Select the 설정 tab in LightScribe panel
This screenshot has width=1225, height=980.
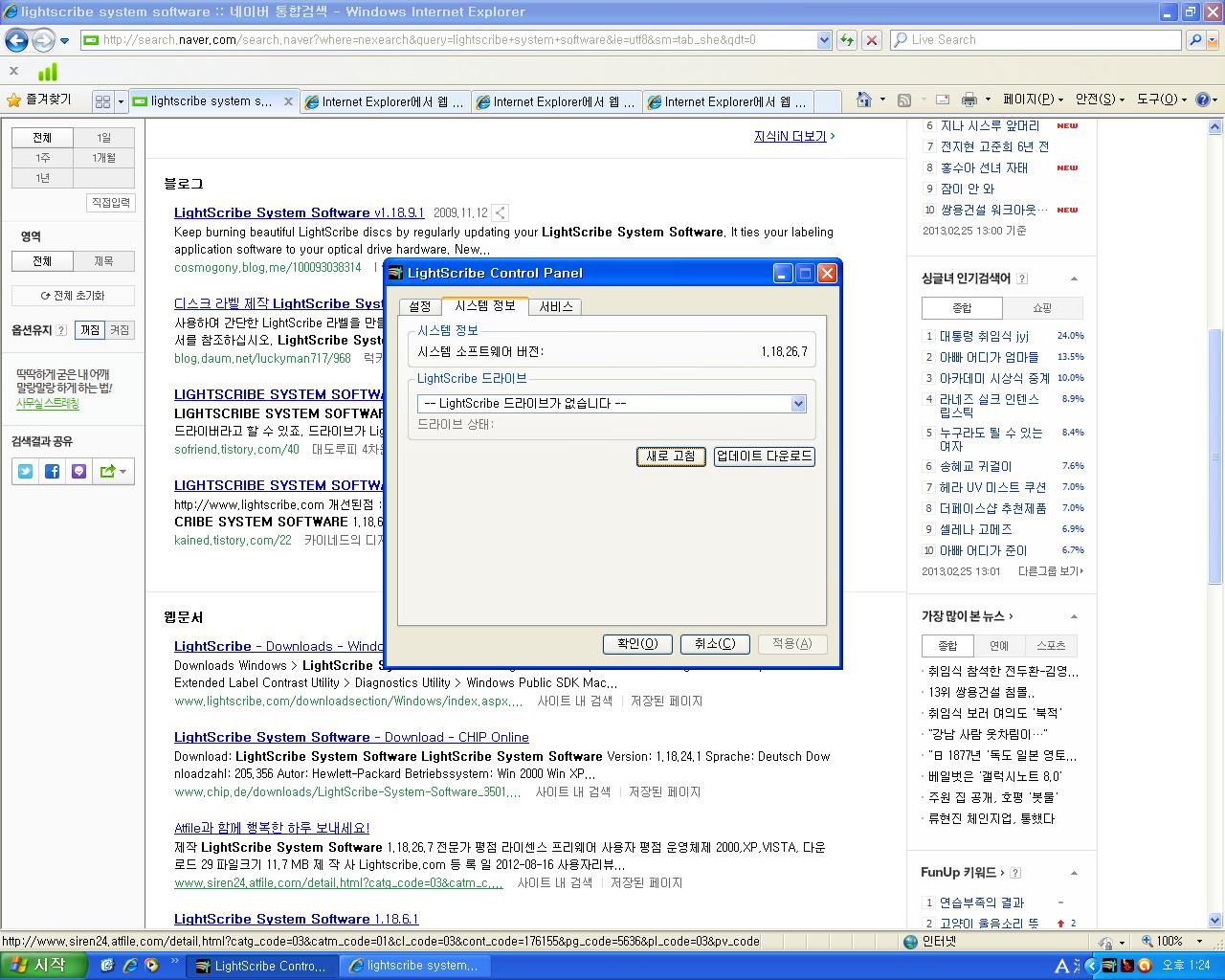coord(420,306)
